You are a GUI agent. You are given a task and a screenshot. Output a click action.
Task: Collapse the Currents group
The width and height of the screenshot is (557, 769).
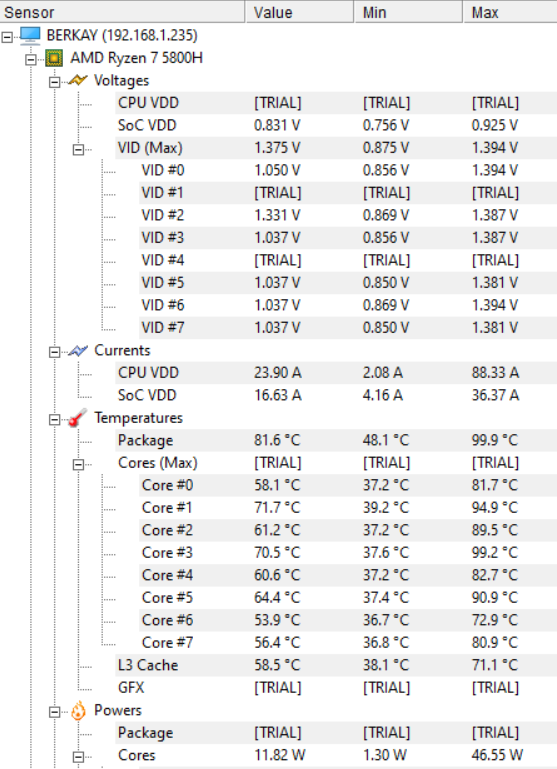pos(54,352)
